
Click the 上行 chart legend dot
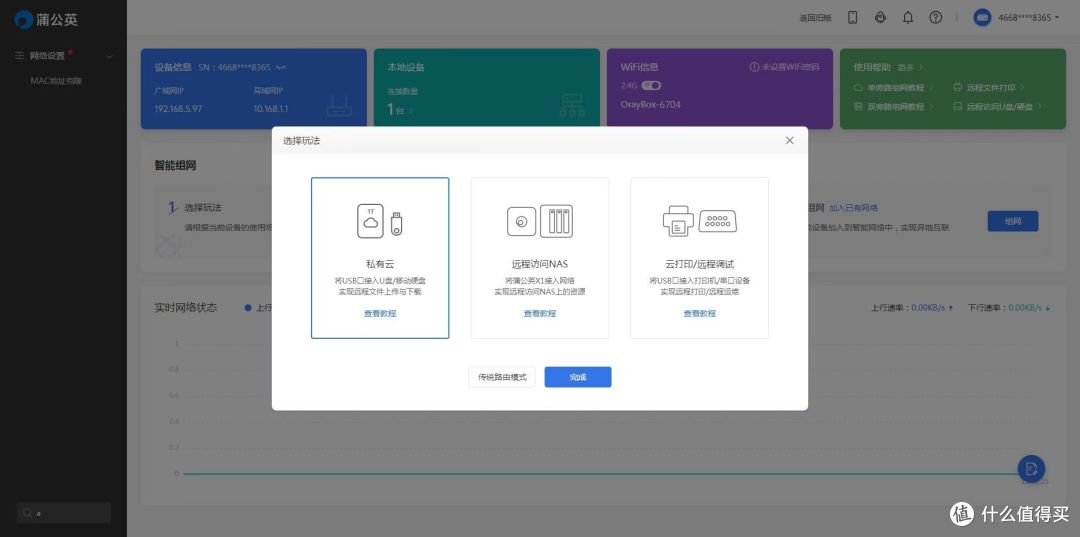(248, 308)
